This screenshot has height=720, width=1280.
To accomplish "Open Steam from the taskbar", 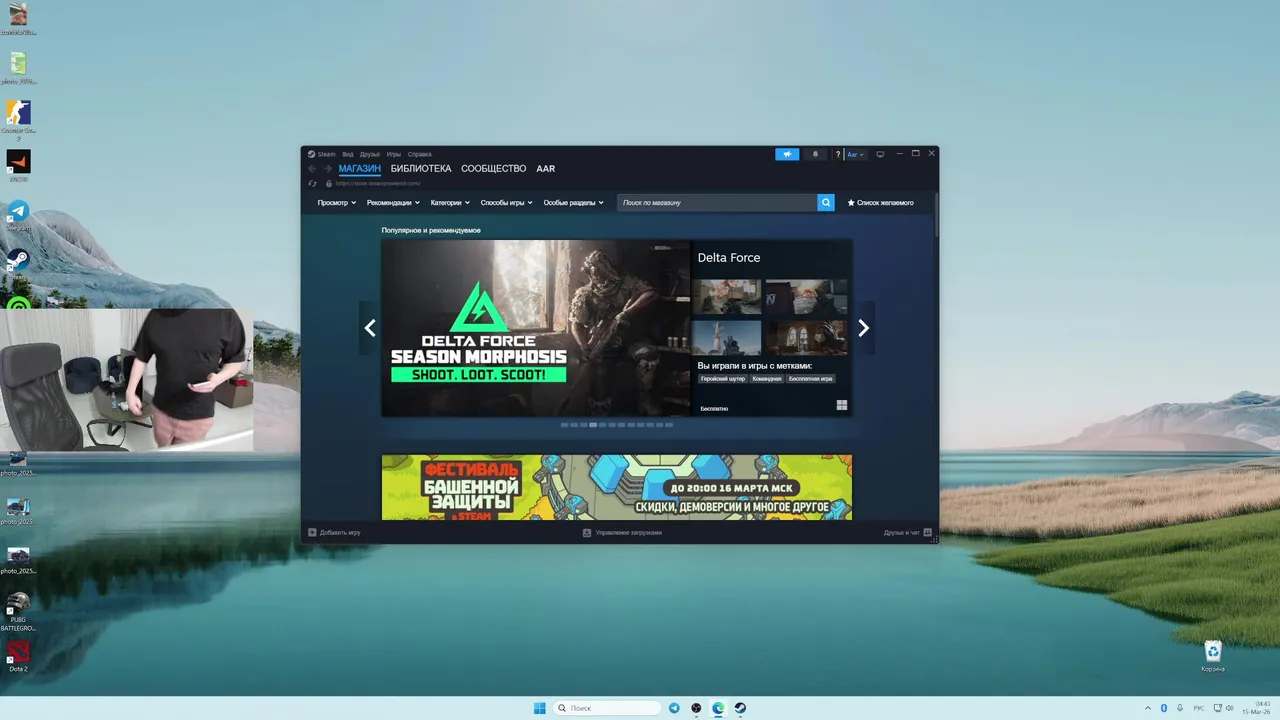I will (x=740, y=708).
